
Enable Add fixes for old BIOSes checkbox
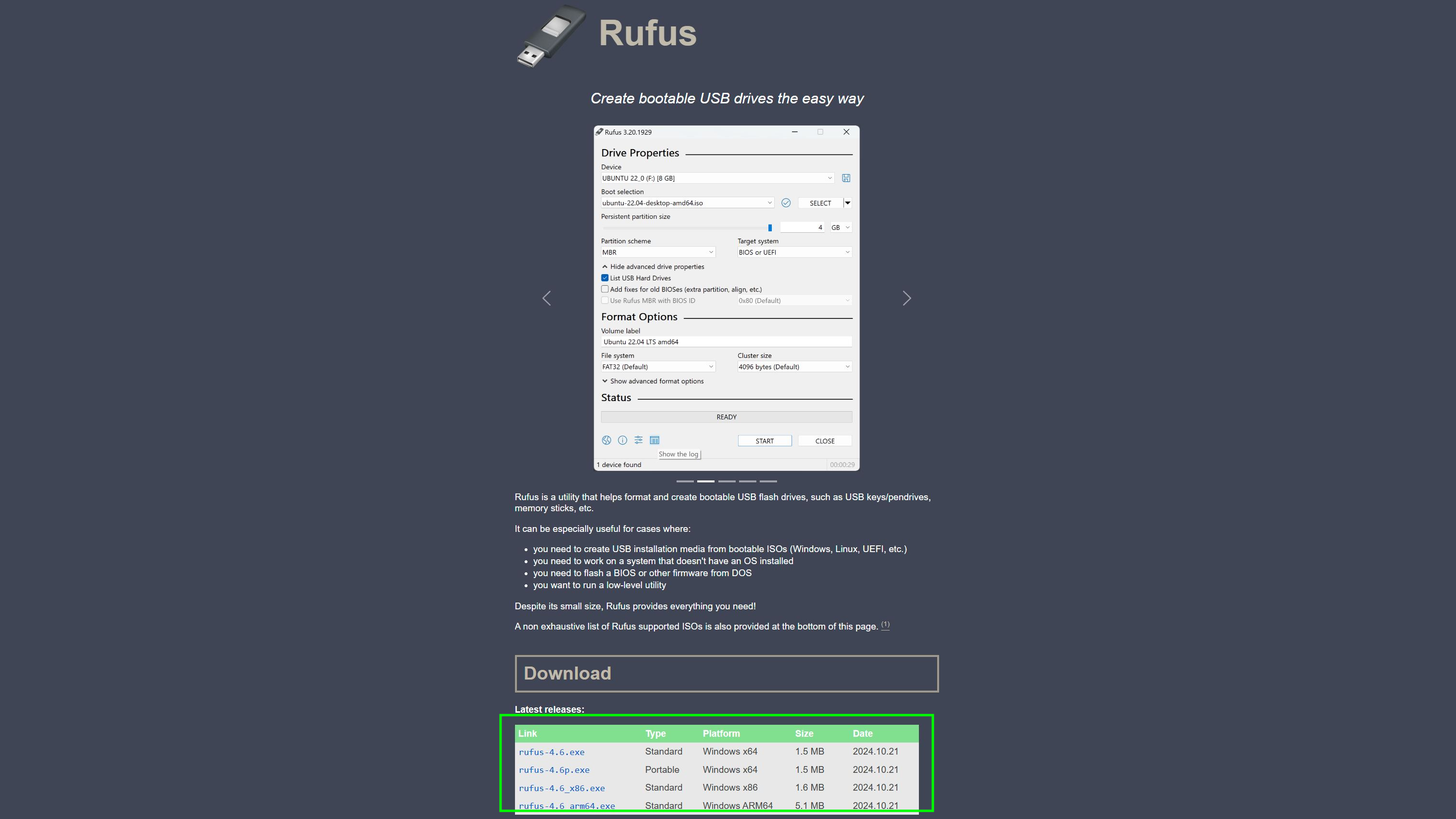605,290
